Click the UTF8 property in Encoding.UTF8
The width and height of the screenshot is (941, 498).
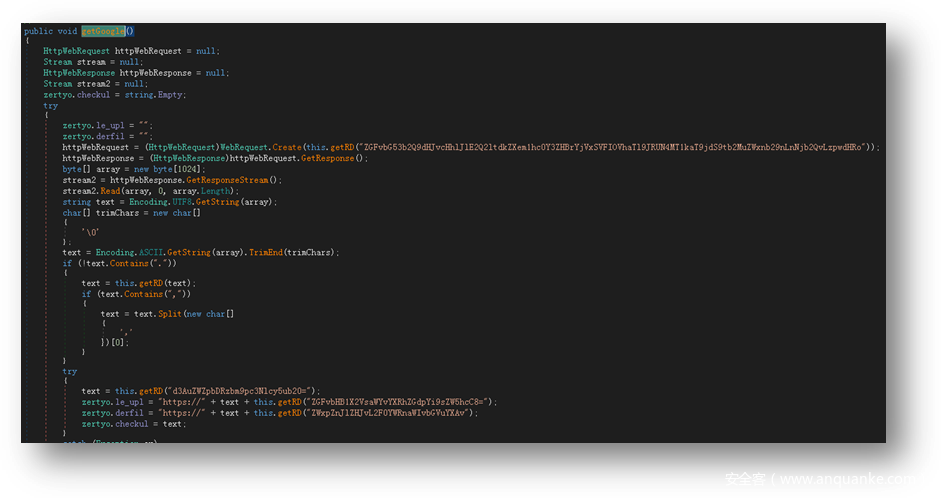click(x=183, y=202)
